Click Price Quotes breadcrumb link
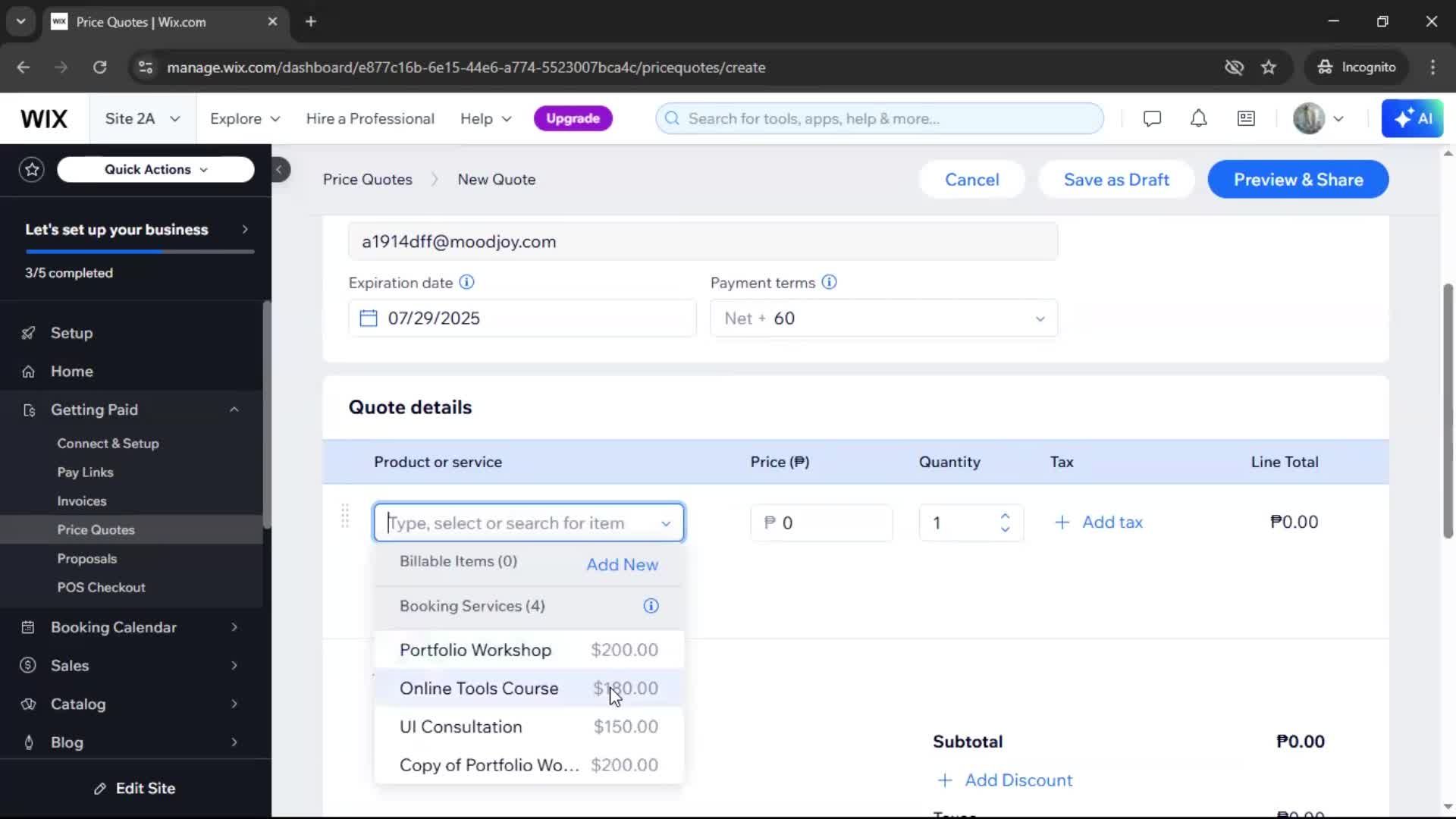 point(368,180)
